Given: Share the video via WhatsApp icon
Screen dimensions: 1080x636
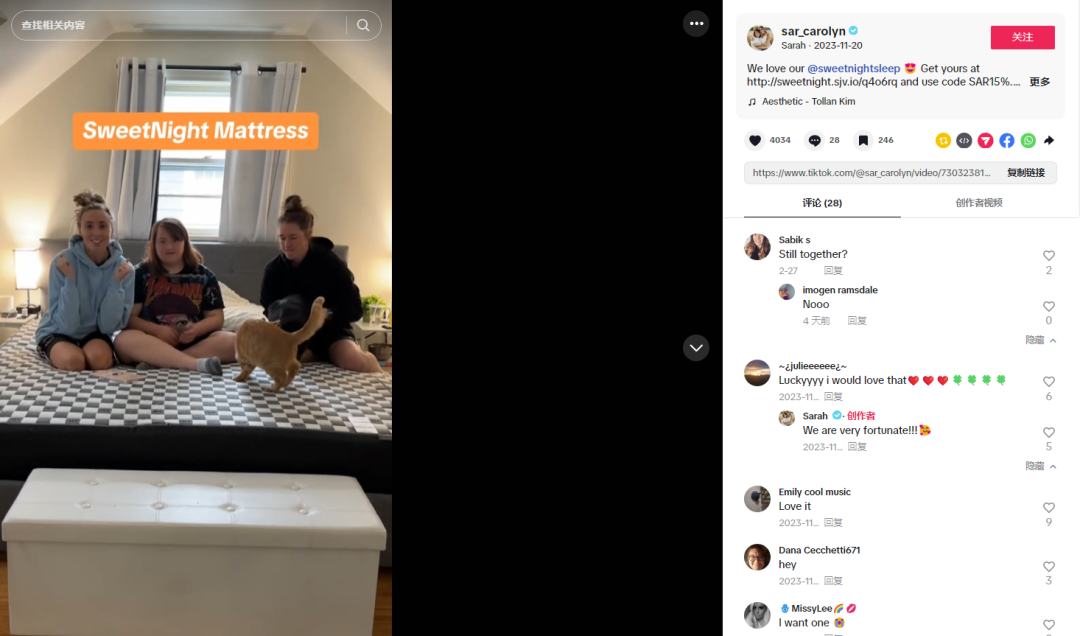Looking at the screenshot, I should [x=1028, y=141].
